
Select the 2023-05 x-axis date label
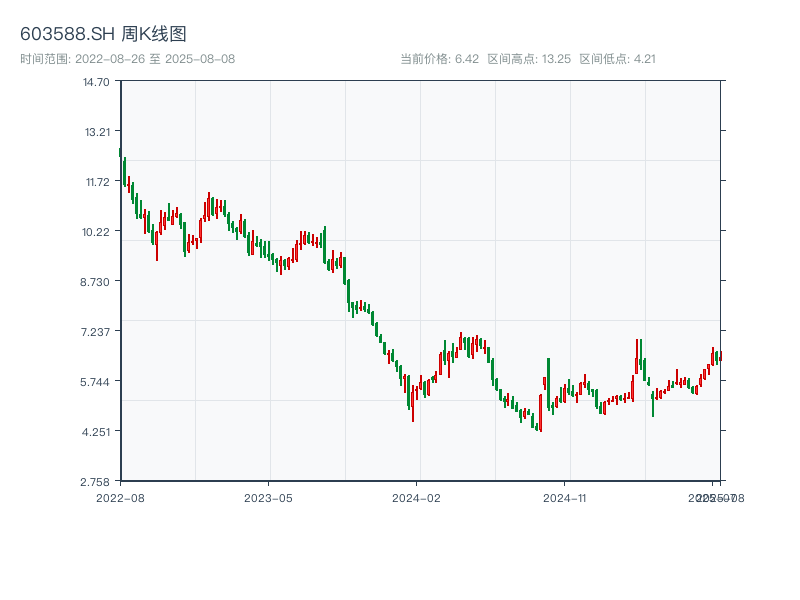click(268, 497)
